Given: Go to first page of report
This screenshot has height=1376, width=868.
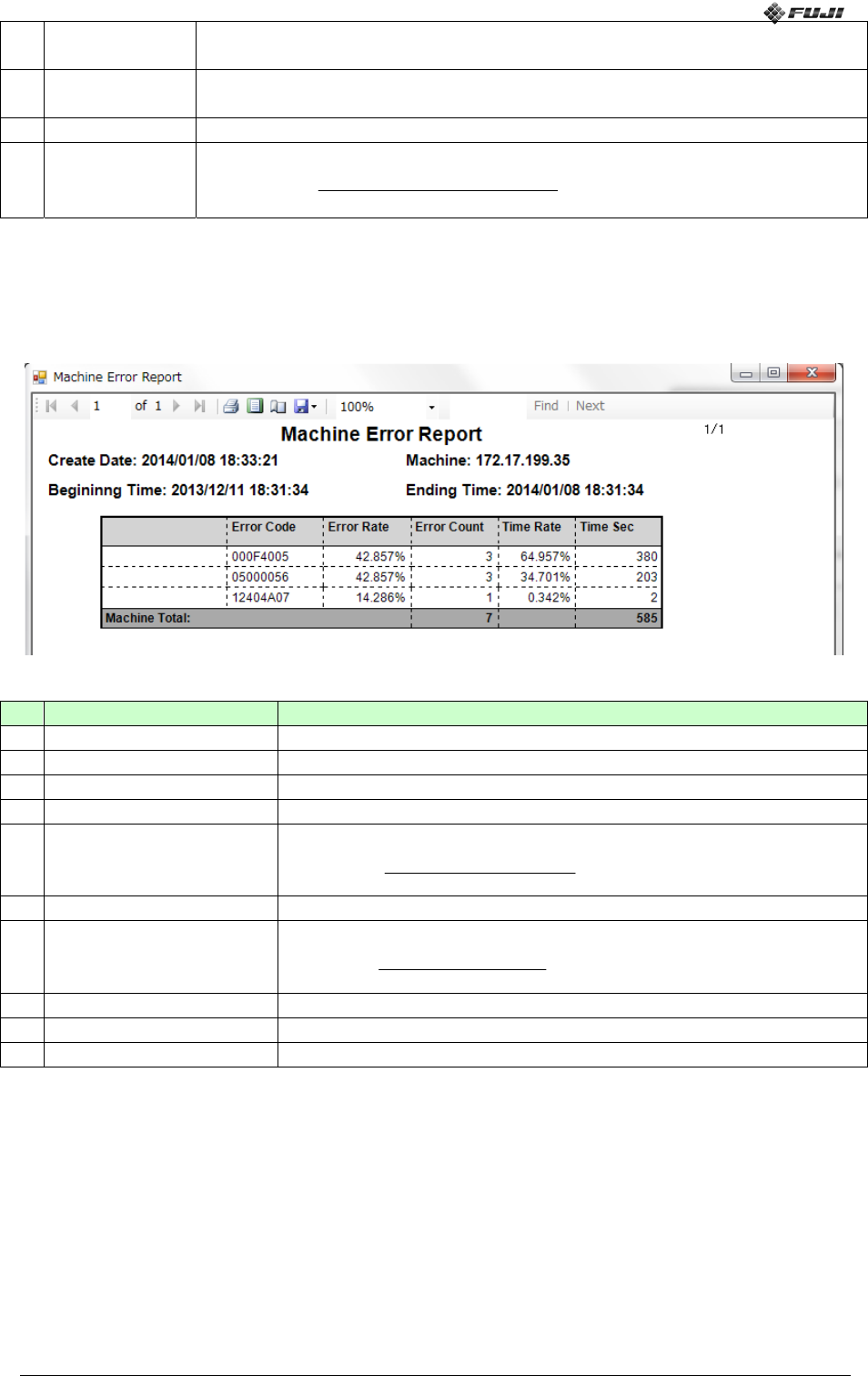Looking at the screenshot, I should [x=52, y=406].
